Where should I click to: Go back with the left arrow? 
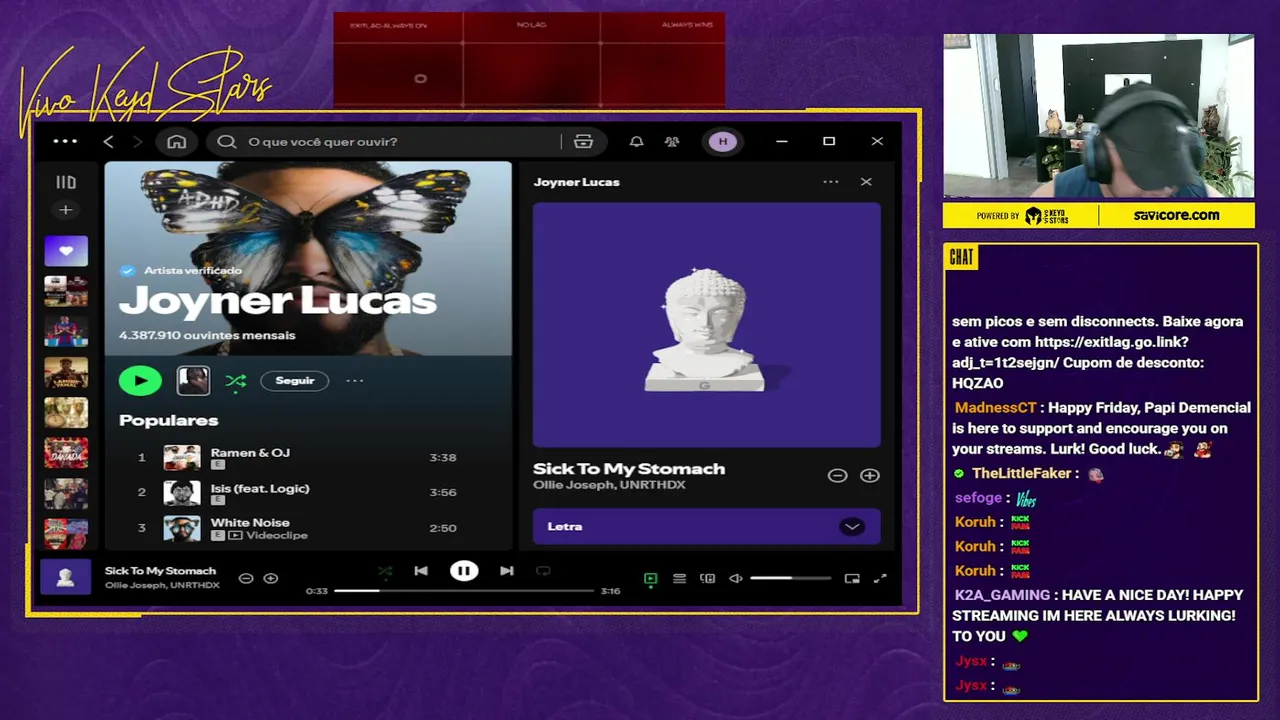(x=108, y=142)
